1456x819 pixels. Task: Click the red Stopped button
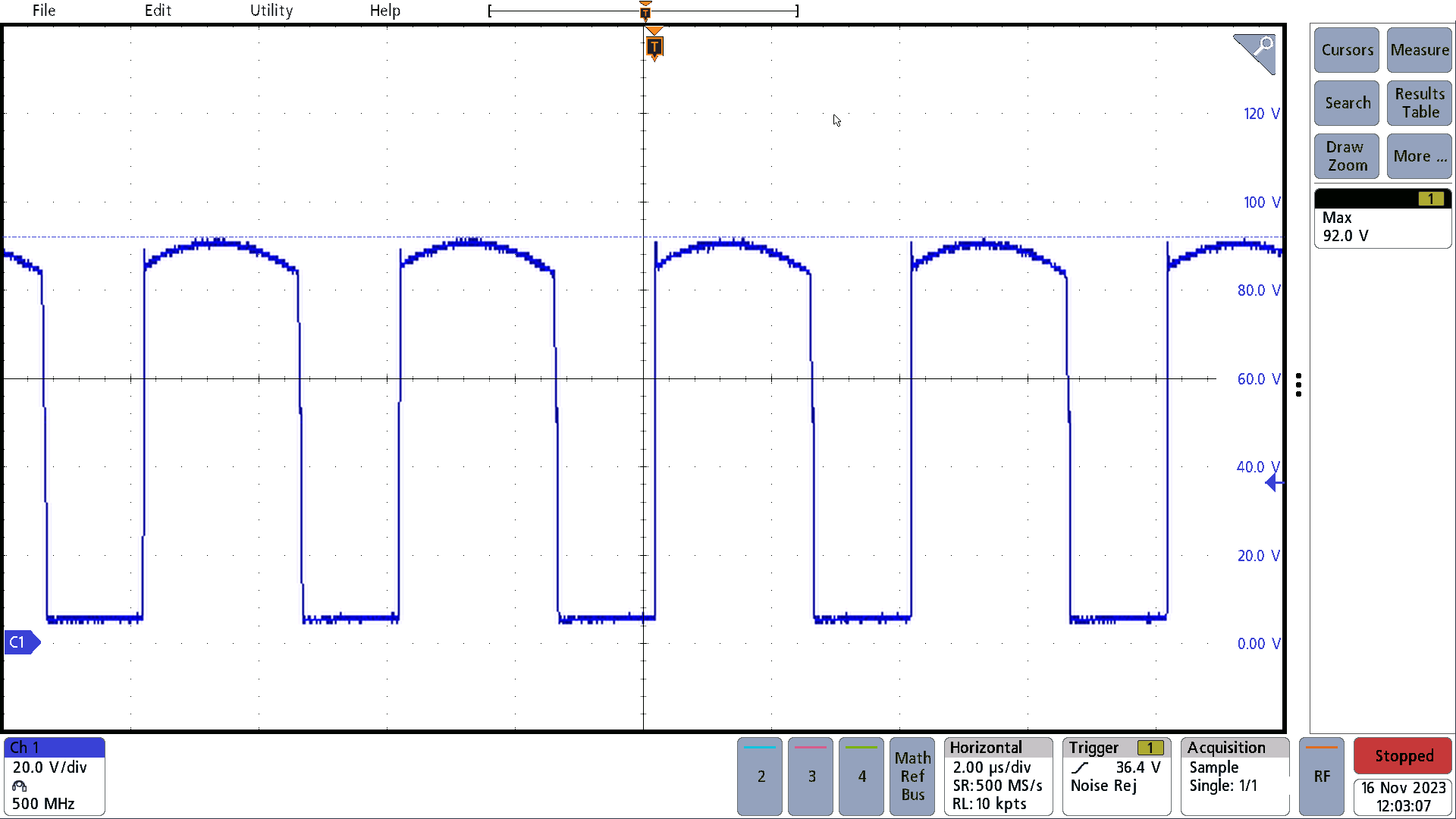pos(1403,756)
